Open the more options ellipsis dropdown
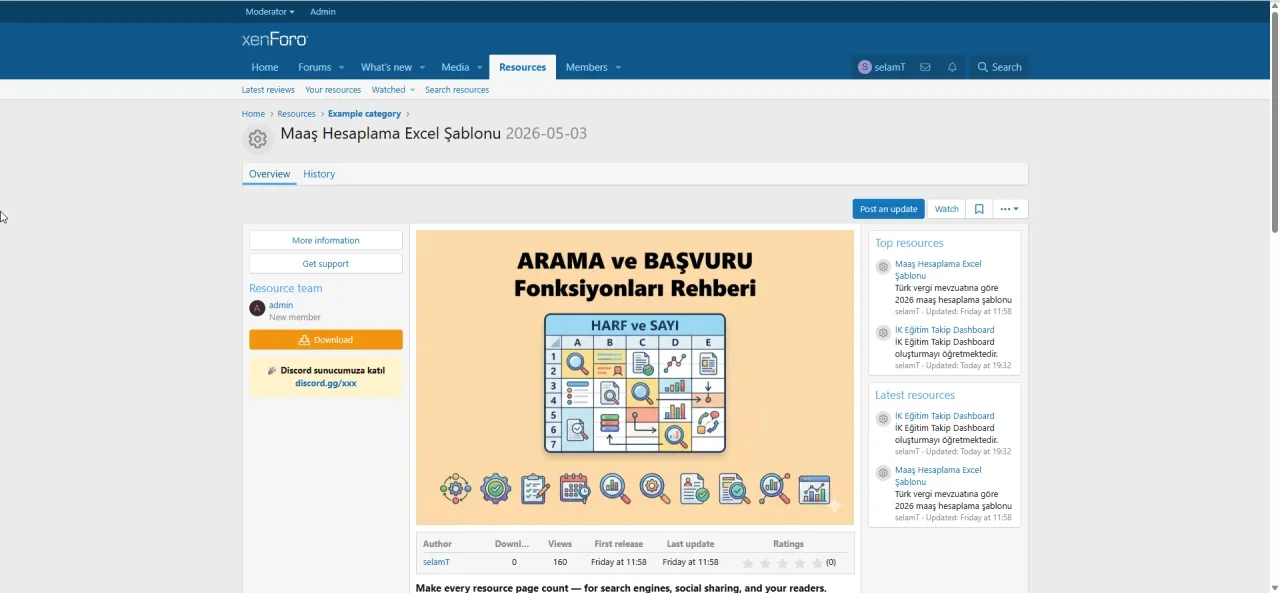Viewport: 1280px width, 593px height. (x=1010, y=209)
